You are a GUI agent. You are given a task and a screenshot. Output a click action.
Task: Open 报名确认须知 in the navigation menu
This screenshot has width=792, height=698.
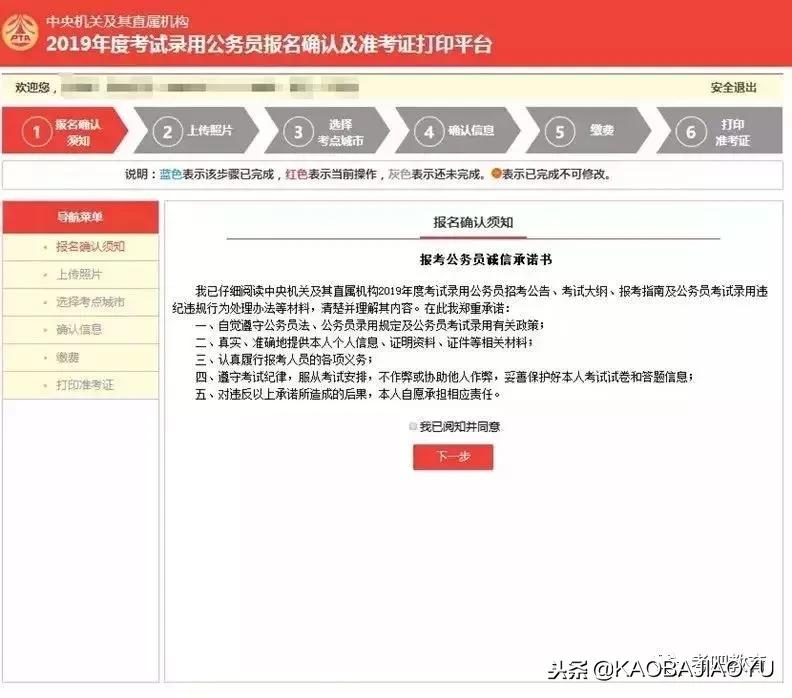click(x=81, y=247)
